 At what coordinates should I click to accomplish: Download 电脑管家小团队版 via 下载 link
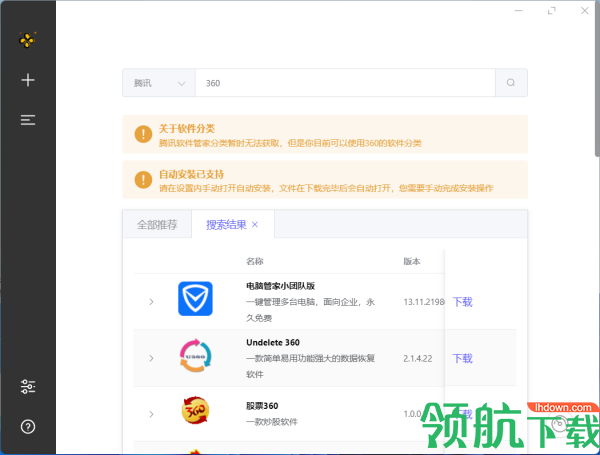(462, 302)
